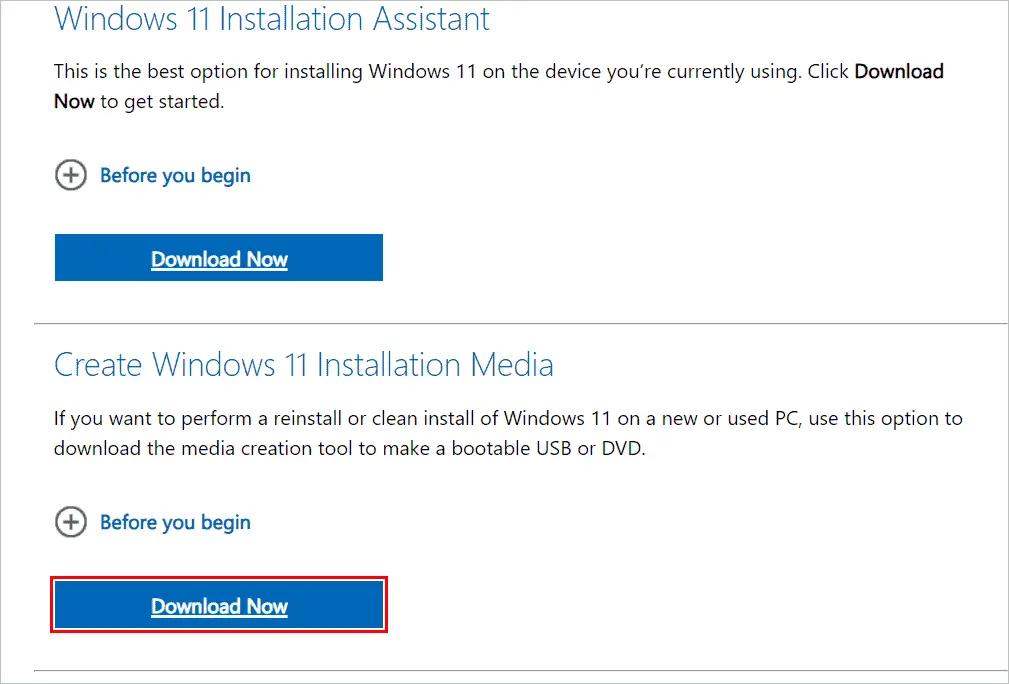The height and width of the screenshot is (684, 1009).
Task: Expand the plus icon under Installation Assistant
Action: (x=71, y=175)
